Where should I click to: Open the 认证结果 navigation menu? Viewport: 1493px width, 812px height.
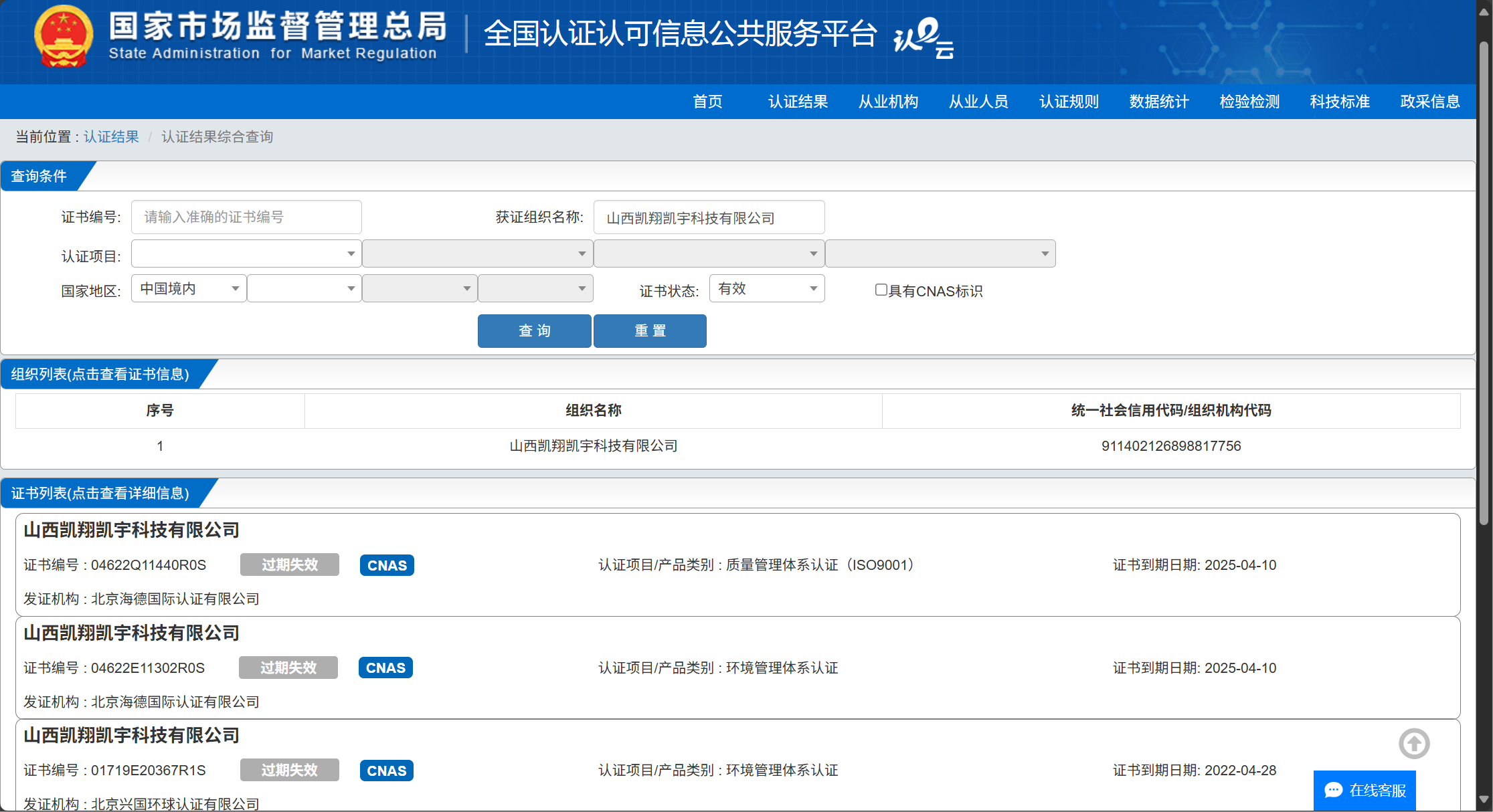[798, 102]
